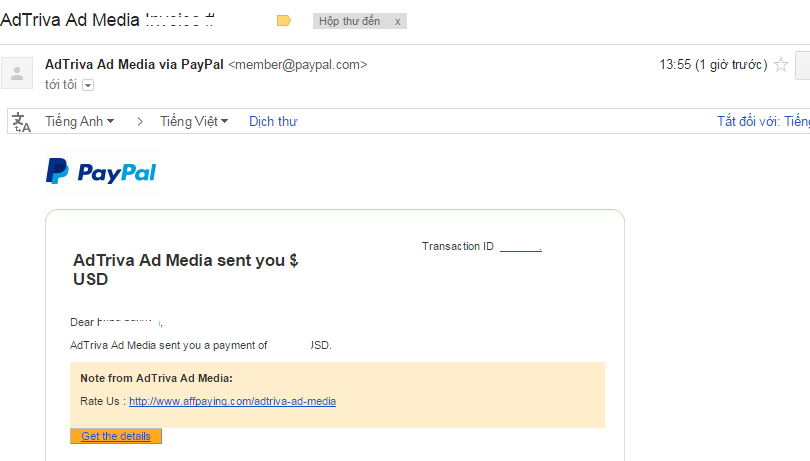Expand recipient details next to 'tới tôi'
Viewport: 810px width, 461px height.
(88, 86)
